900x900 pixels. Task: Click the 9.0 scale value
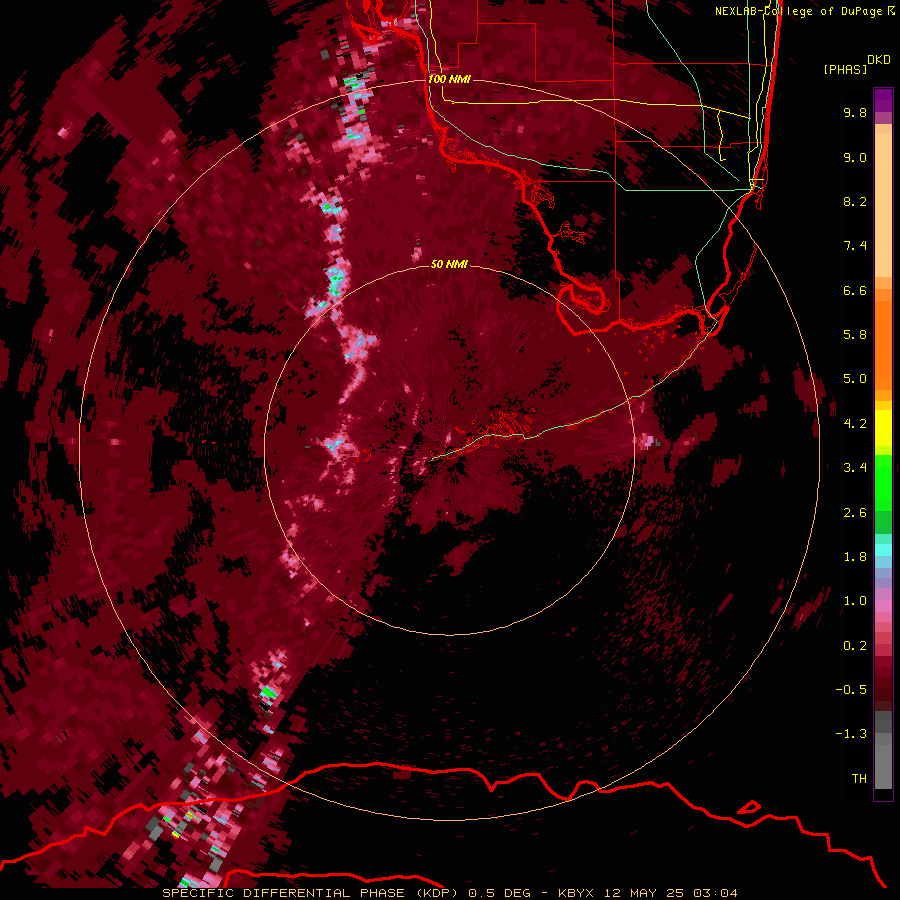point(855,157)
